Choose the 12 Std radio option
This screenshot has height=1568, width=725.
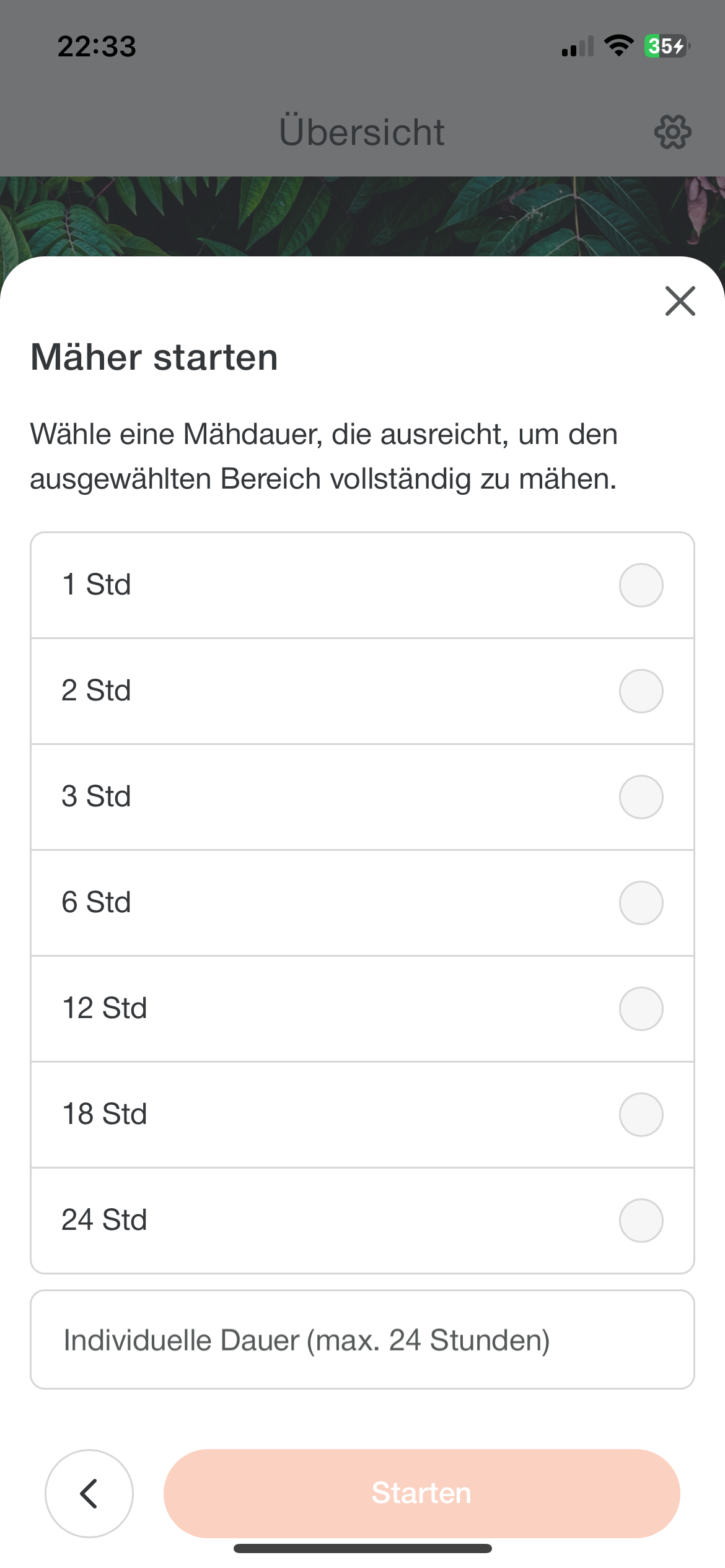point(641,1009)
